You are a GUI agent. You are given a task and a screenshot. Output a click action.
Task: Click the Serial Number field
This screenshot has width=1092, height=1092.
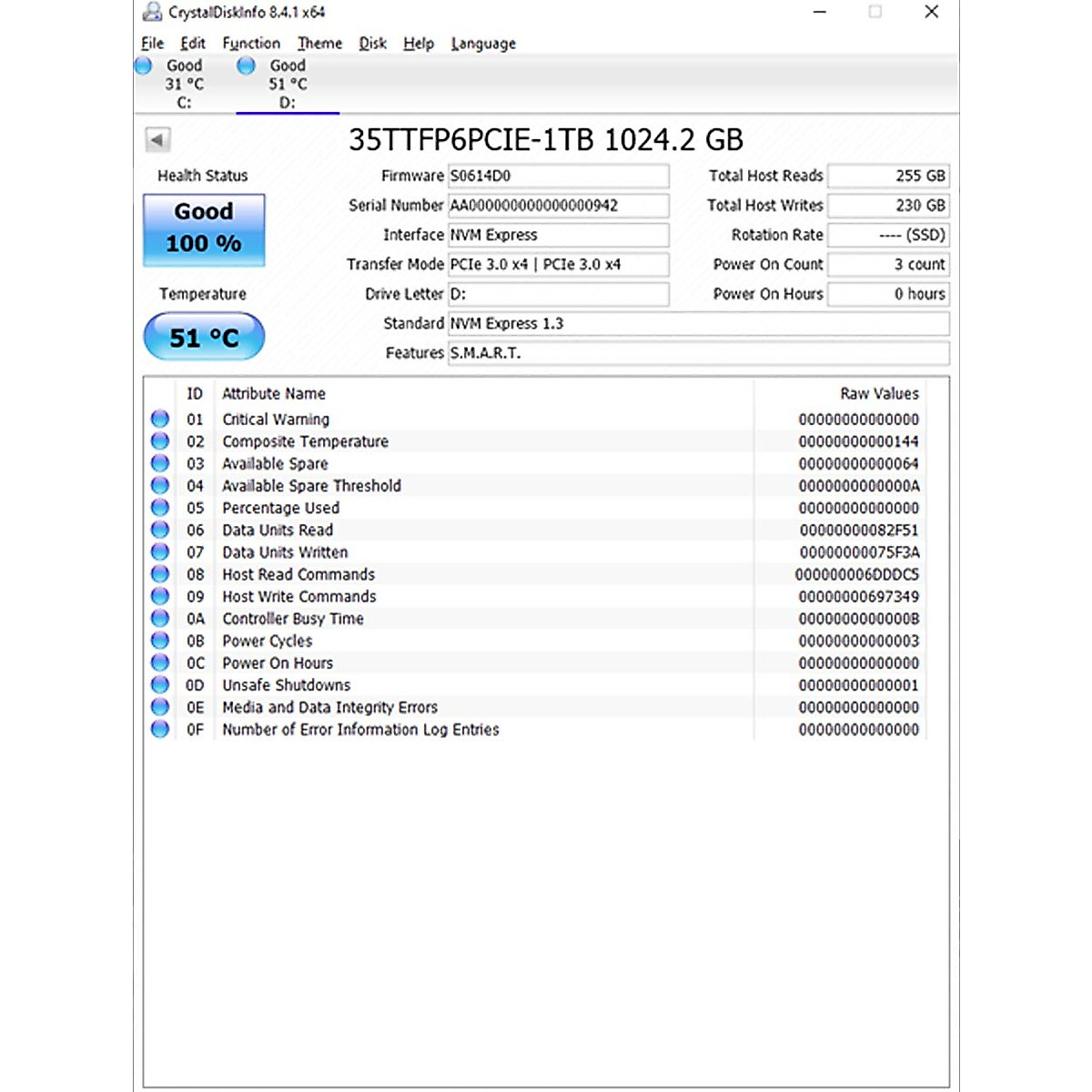pos(558,205)
